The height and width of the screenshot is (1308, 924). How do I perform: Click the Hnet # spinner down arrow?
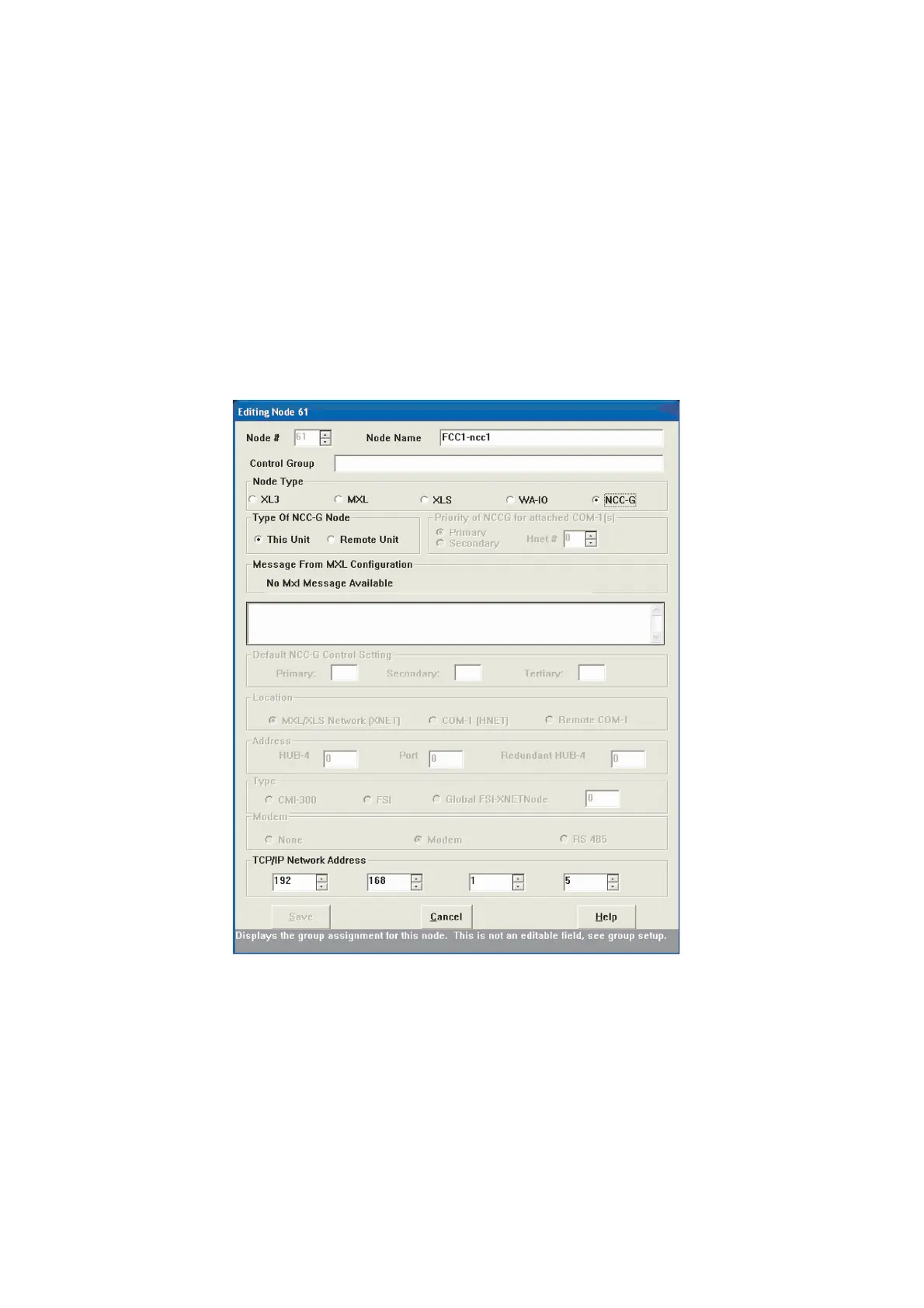591,543
